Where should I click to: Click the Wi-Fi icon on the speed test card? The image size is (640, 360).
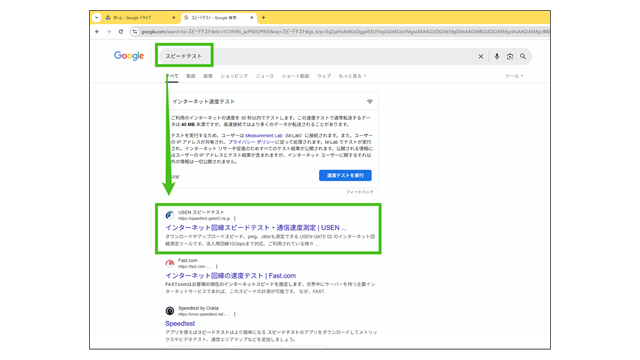pos(369,101)
